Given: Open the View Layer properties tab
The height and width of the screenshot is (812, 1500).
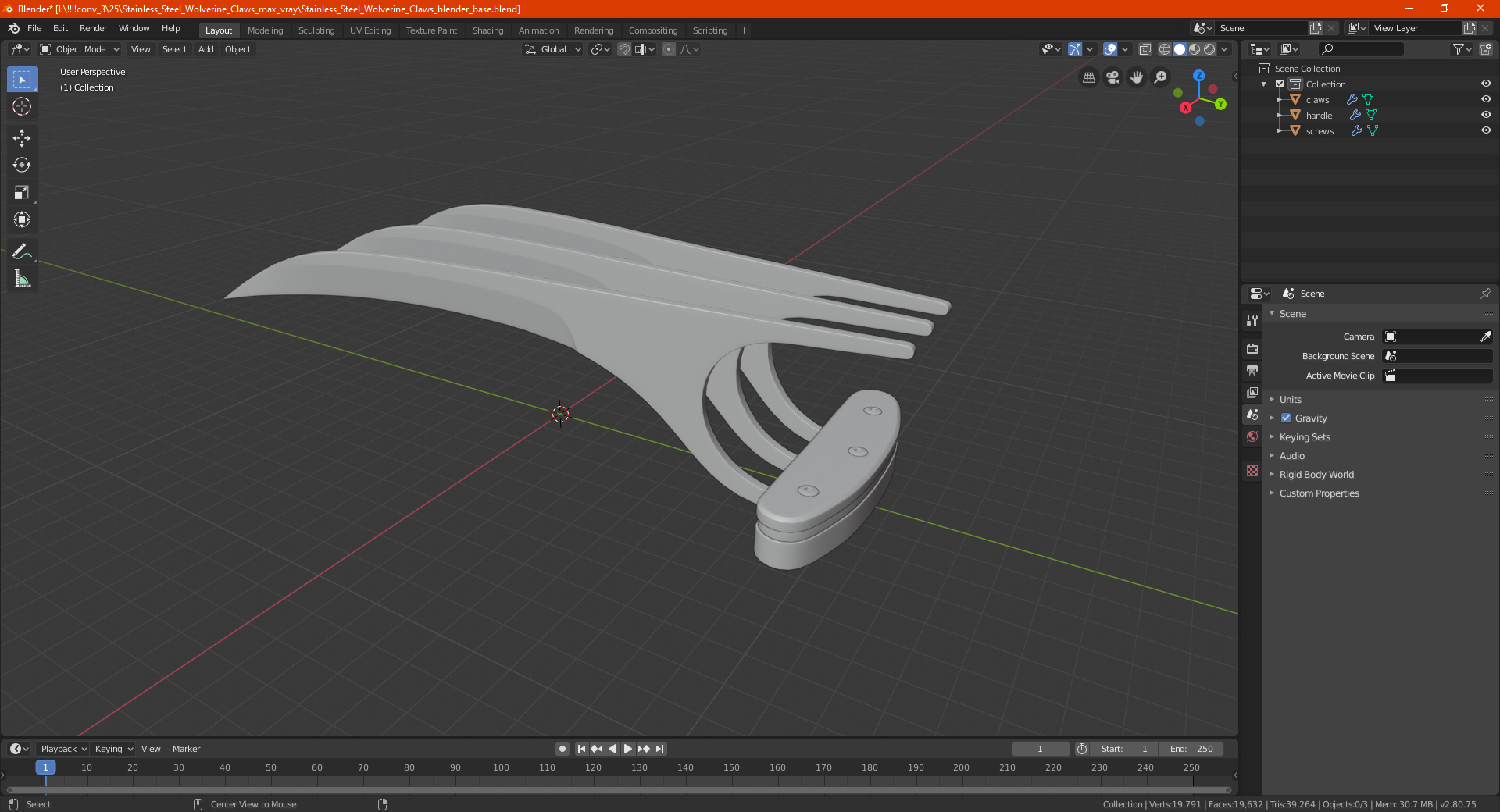Looking at the screenshot, I should pos(1252,392).
